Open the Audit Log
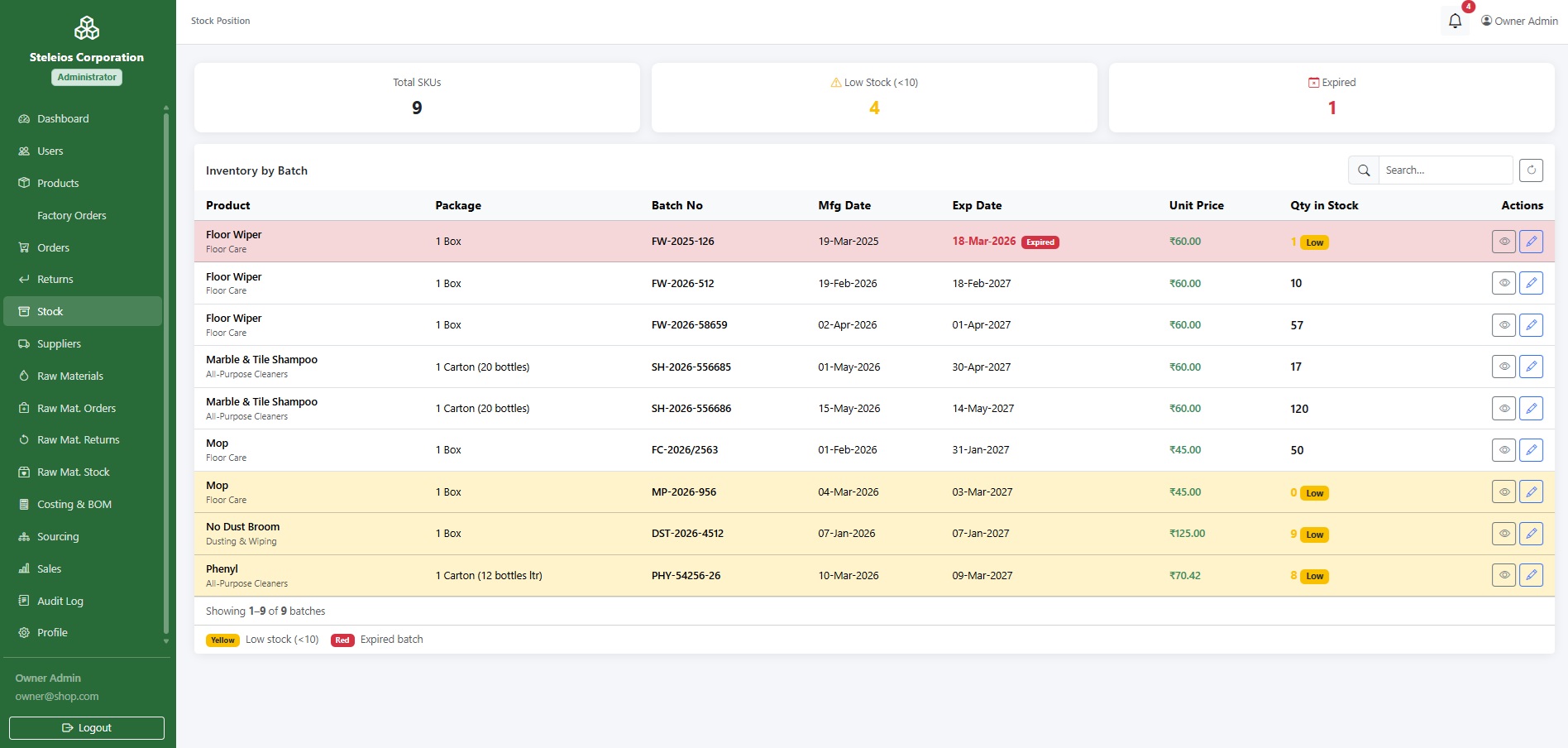This screenshot has width=1568, height=748. tap(83, 601)
